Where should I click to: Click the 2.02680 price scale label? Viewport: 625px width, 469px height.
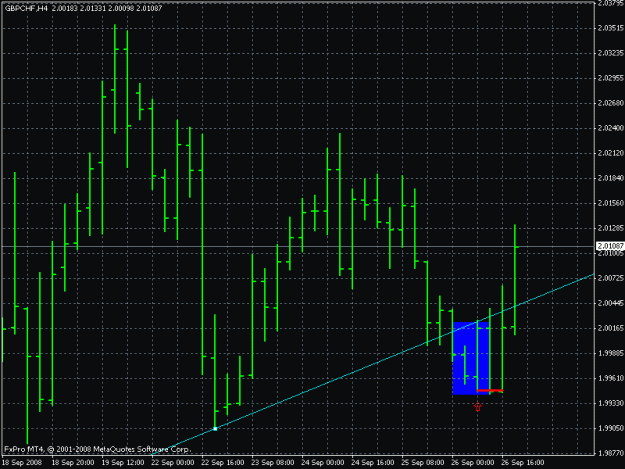611,103
